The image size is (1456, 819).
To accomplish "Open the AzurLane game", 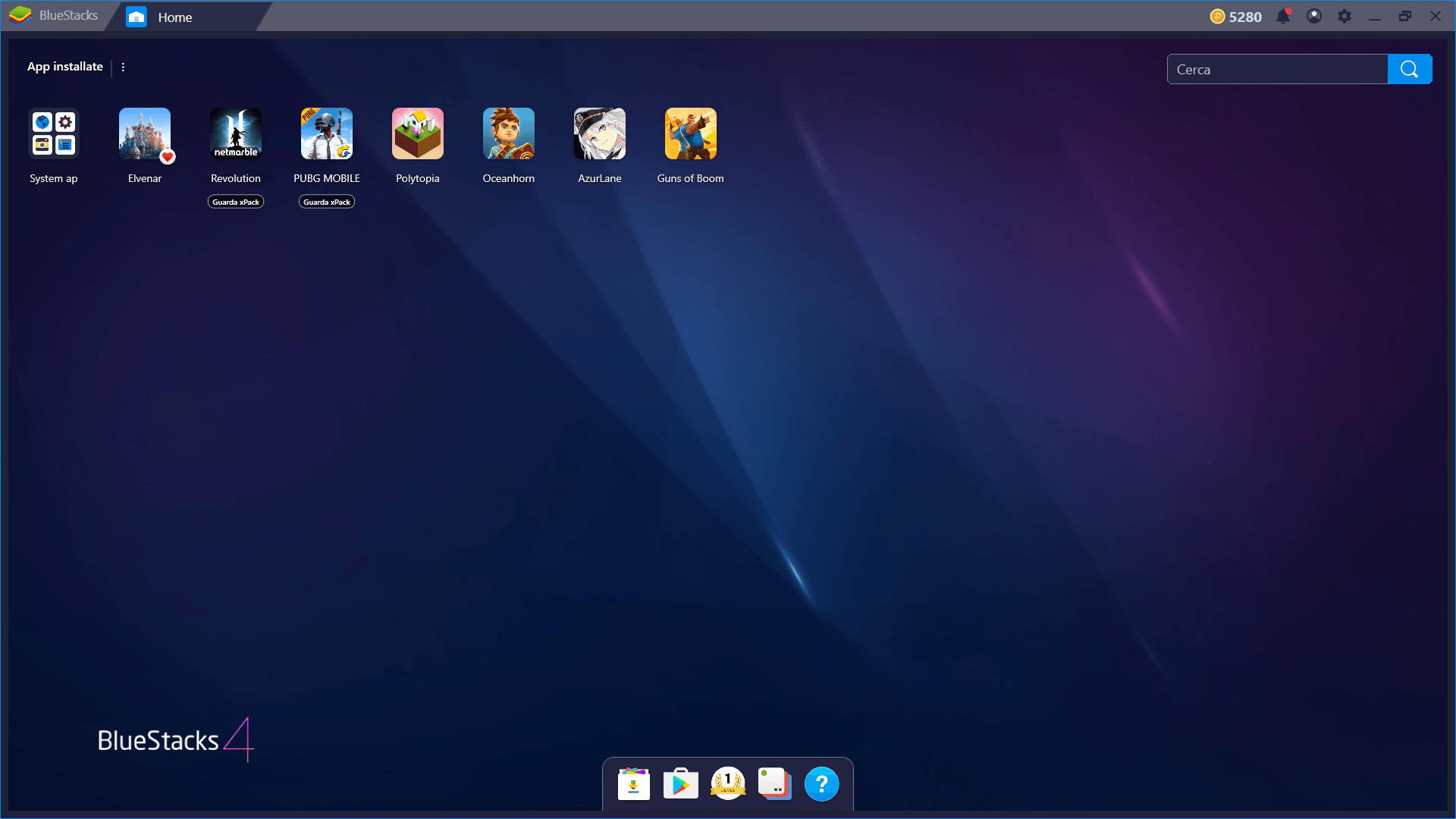I will pos(599,134).
